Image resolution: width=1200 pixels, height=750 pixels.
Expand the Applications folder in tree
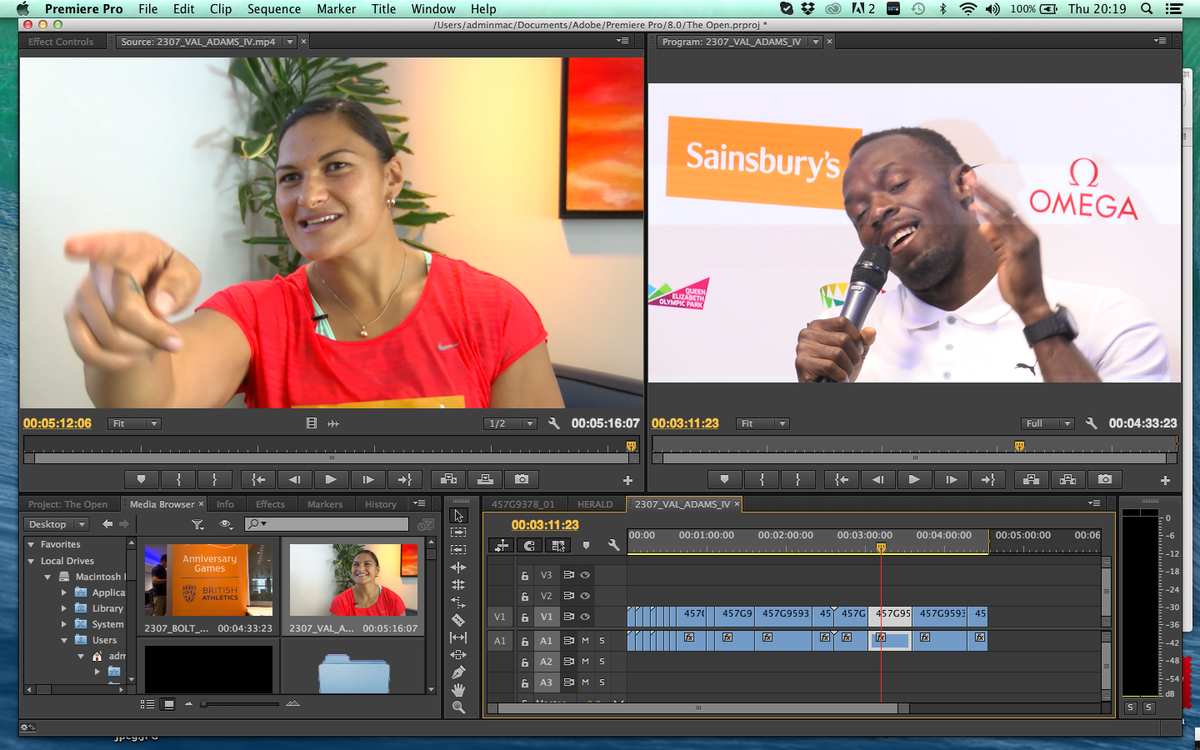click(x=65, y=592)
